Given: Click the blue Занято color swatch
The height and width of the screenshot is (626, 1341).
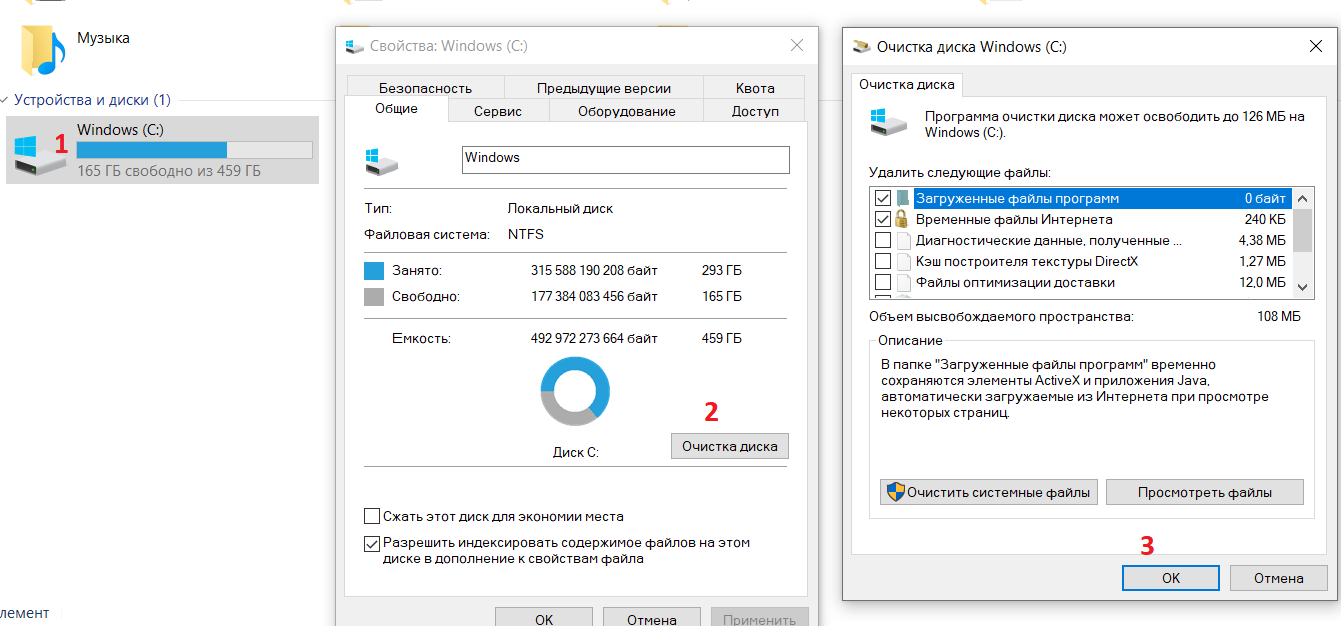Looking at the screenshot, I should [x=374, y=271].
